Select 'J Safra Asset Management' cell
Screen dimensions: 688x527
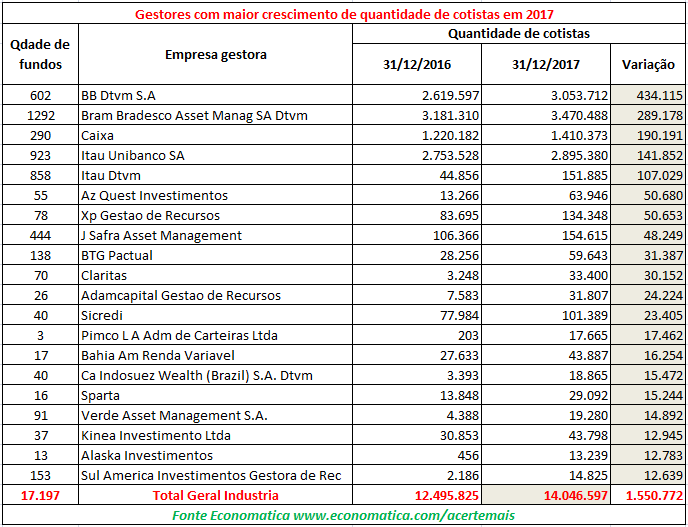[215, 235]
